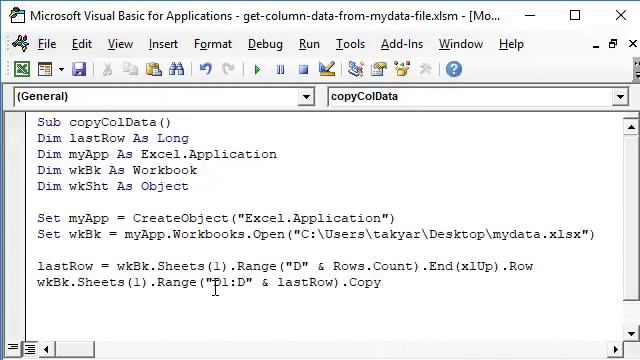Viewport: 640px width, 360px height.
Task: Close the inner code window
Action: coord(633,44)
